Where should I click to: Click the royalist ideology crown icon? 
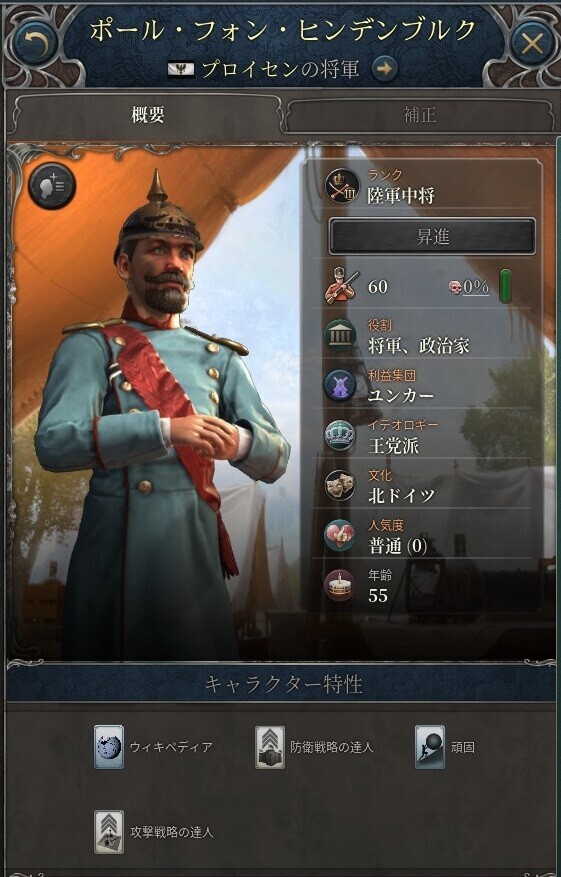[x=340, y=435]
